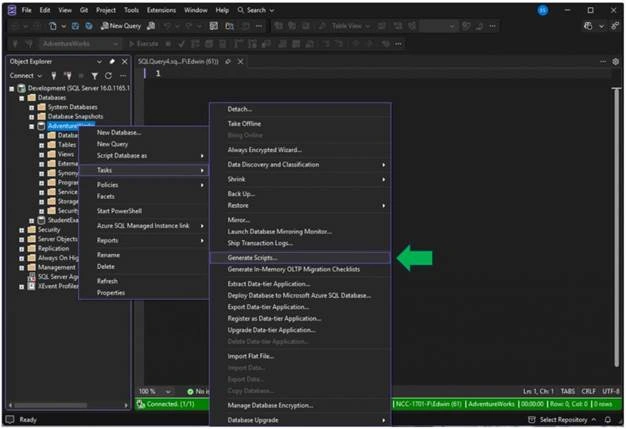Click the TABS indentation indicator
Image resolution: width=626 pixels, height=429 pixels.
[x=568, y=391]
